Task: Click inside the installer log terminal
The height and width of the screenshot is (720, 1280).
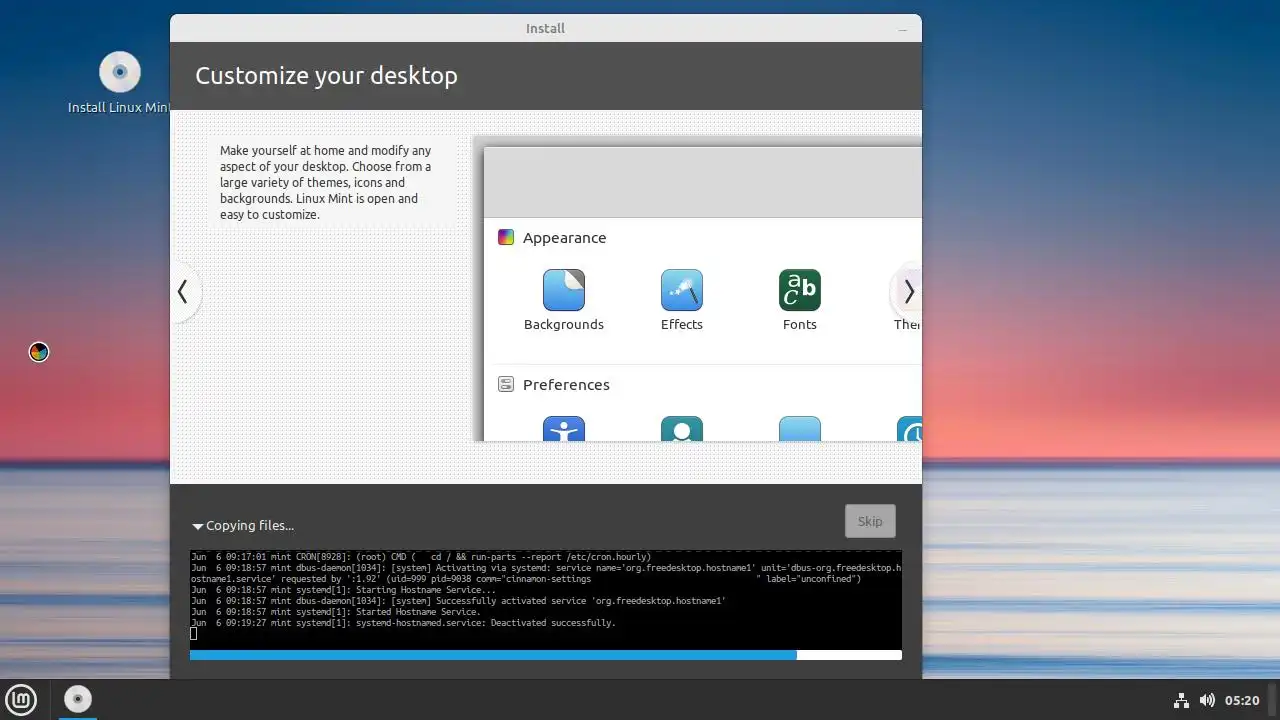Action: 546,600
